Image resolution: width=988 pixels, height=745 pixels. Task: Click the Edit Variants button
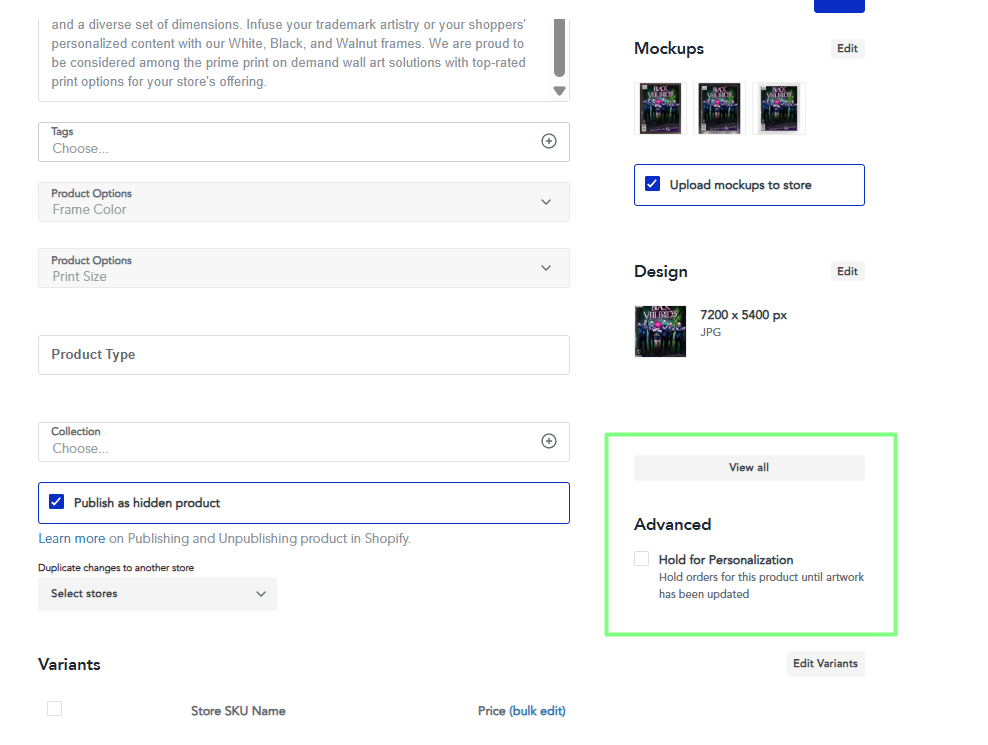point(825,664)
